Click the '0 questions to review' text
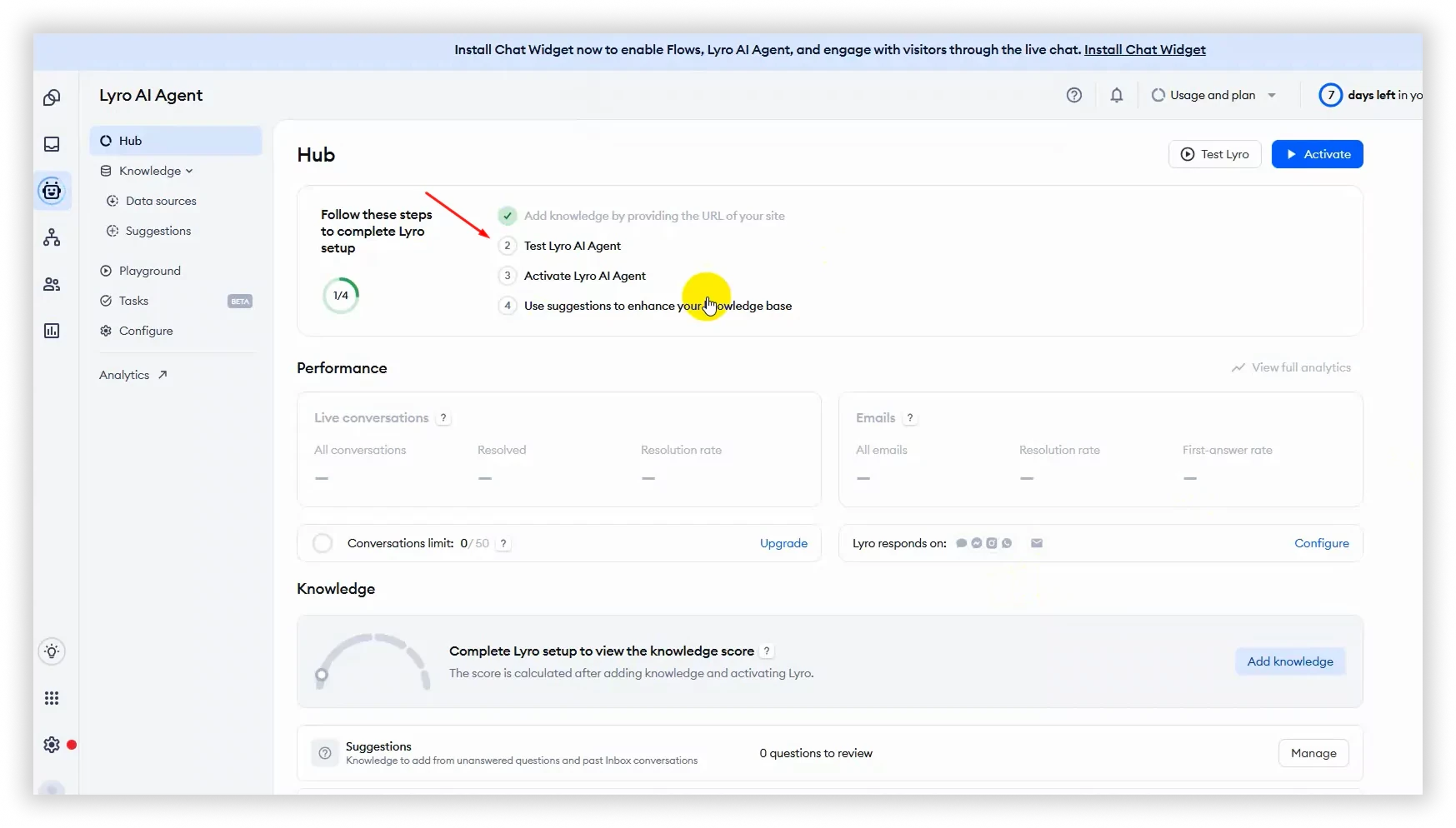The image size is (1456, 828). (816, 753)
